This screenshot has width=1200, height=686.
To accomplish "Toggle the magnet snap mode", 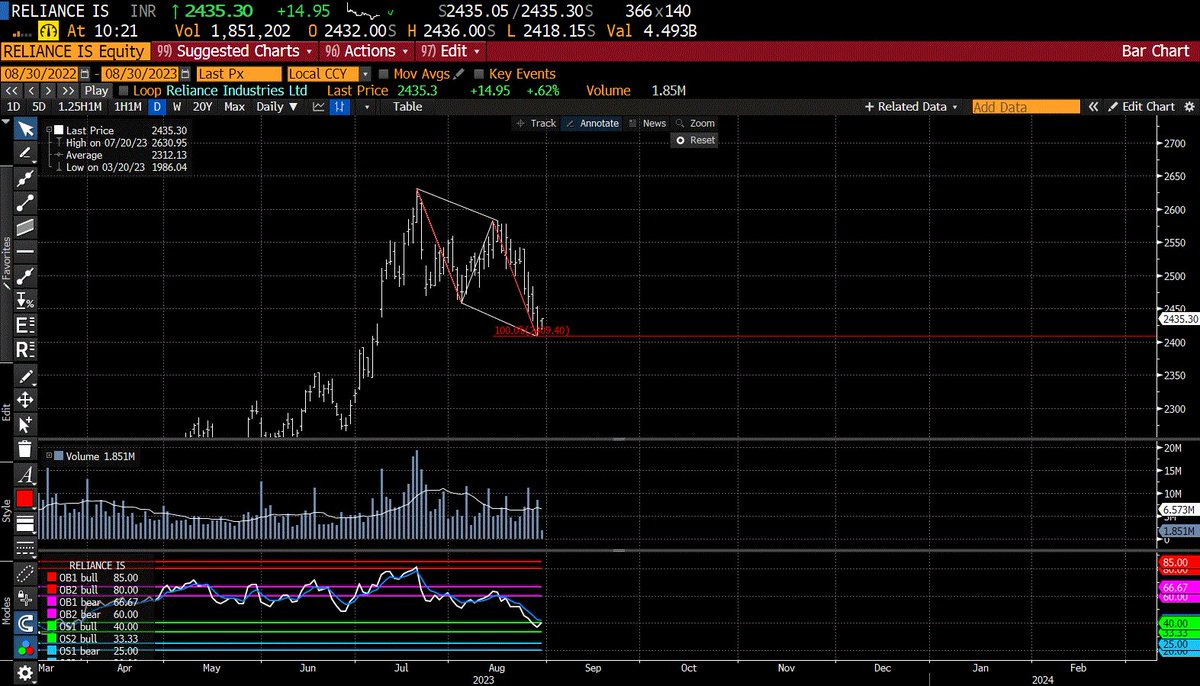I will coord(26,623).
